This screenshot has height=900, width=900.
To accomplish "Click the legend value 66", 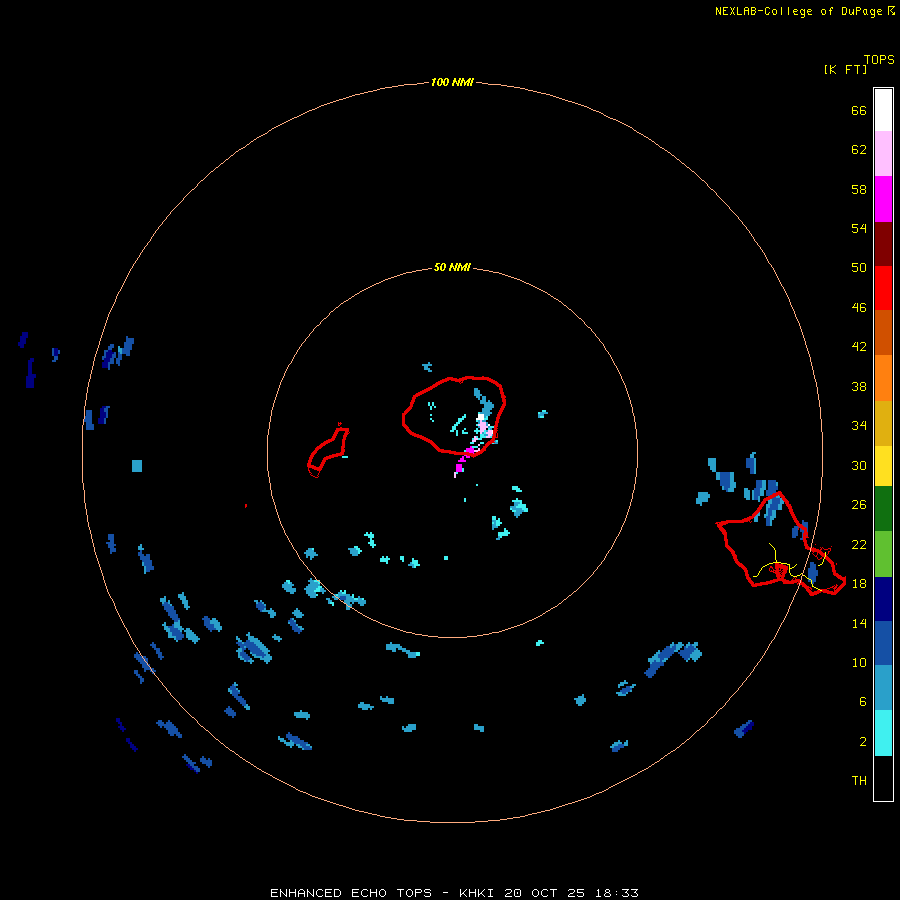I will click(859, 111).
